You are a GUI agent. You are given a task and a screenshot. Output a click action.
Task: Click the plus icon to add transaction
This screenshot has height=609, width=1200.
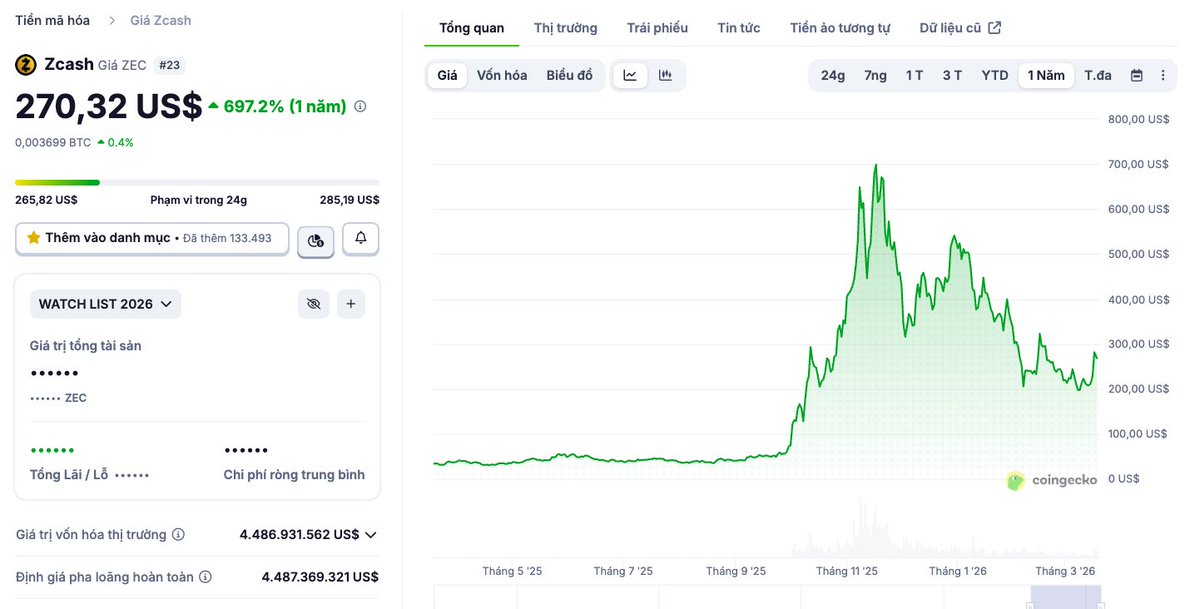351,304
